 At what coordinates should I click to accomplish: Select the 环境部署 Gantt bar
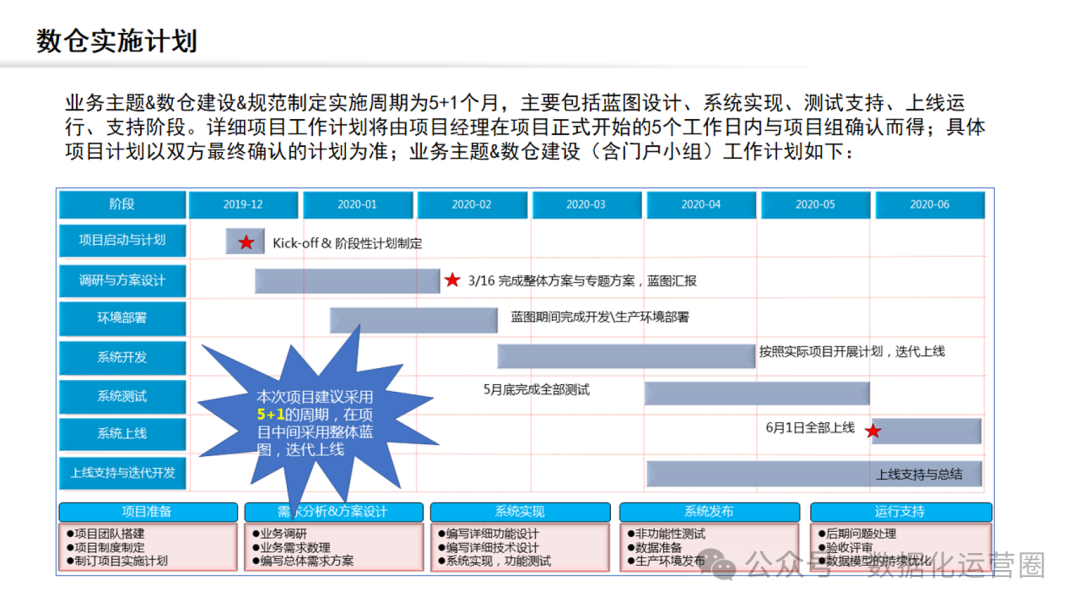click(x=413, y=320)
